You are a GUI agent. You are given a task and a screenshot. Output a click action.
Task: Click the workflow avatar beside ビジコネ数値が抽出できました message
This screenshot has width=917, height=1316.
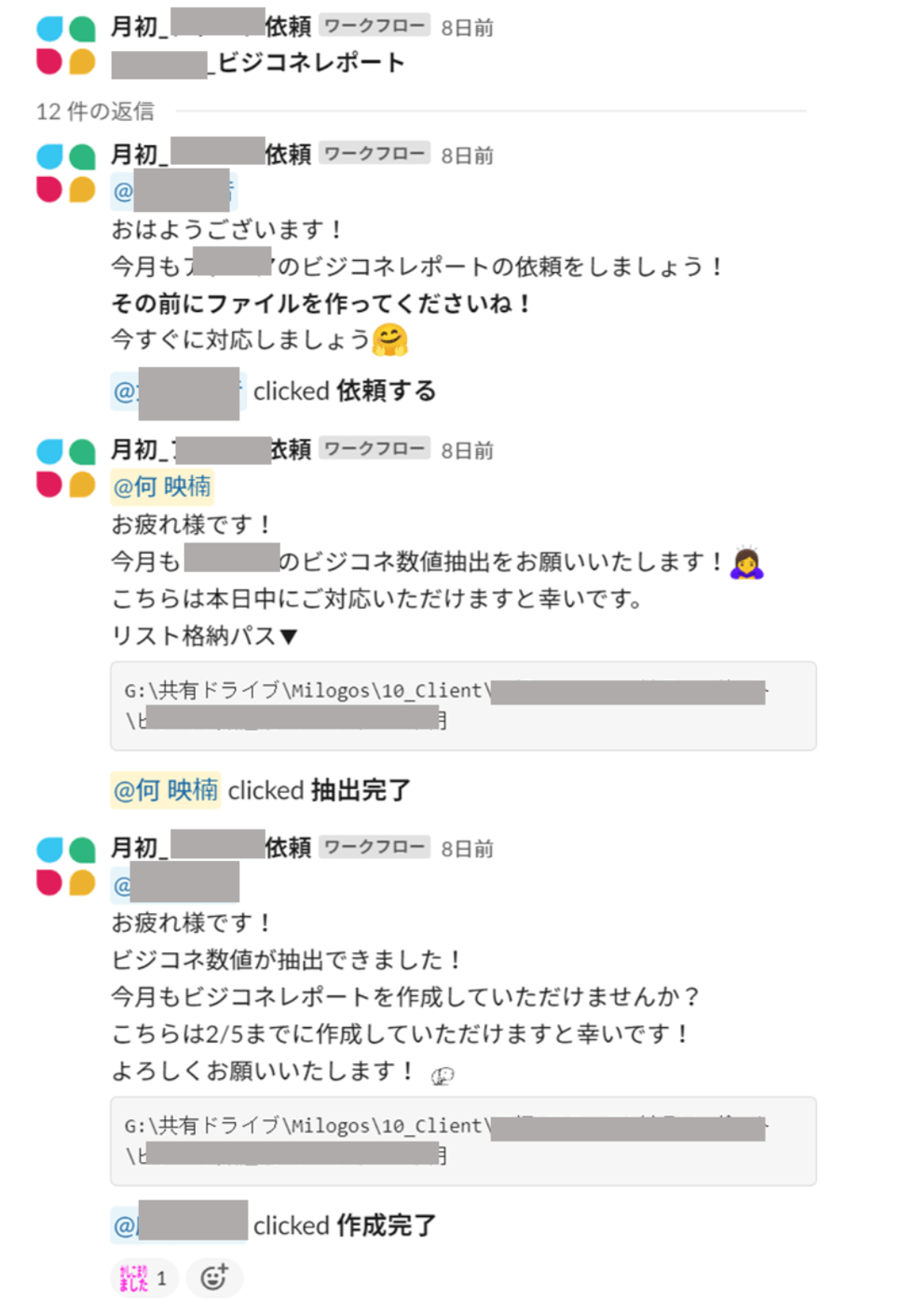66,866
